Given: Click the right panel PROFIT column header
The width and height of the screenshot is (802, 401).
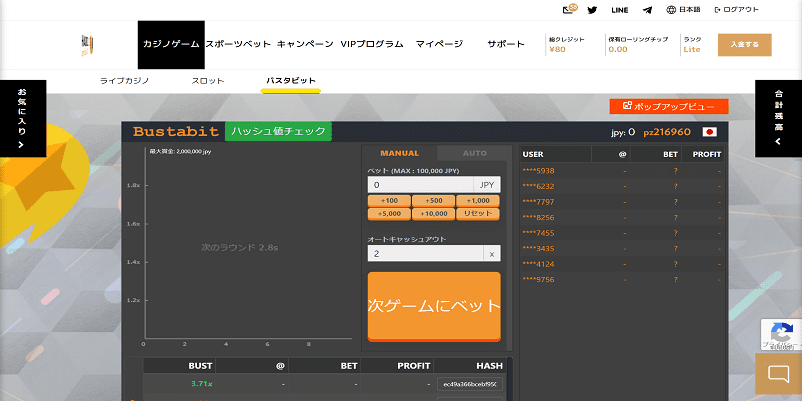Looking at the screenshot, I should point(703,154).
